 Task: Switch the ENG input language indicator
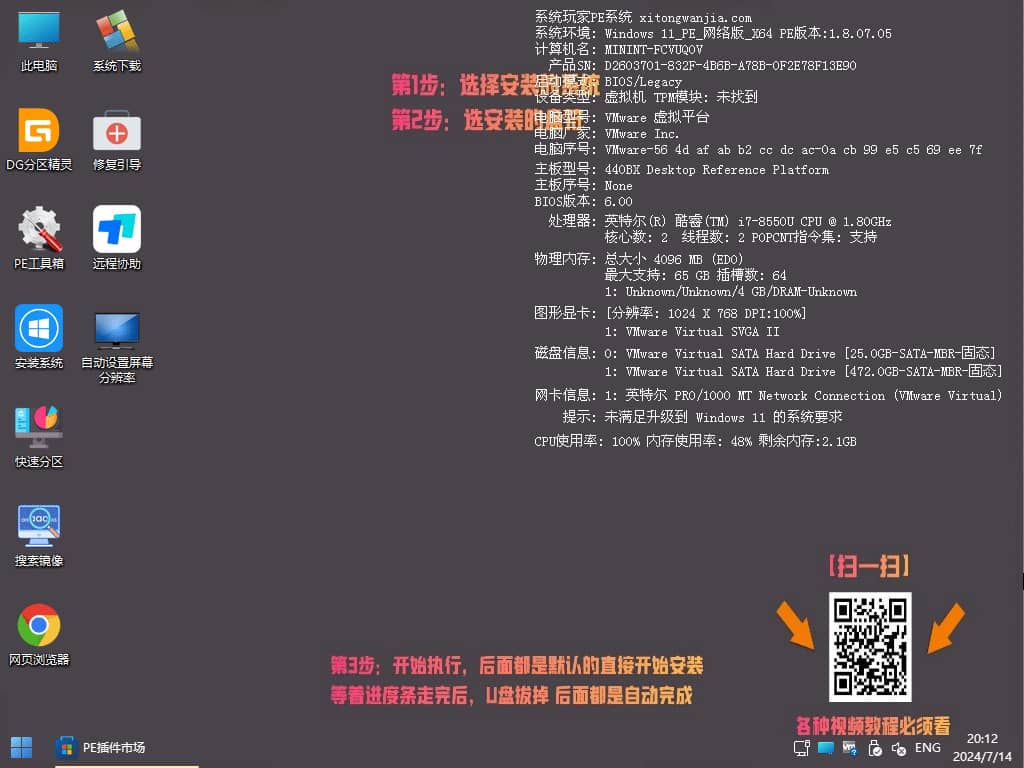(x=927, y=748)
